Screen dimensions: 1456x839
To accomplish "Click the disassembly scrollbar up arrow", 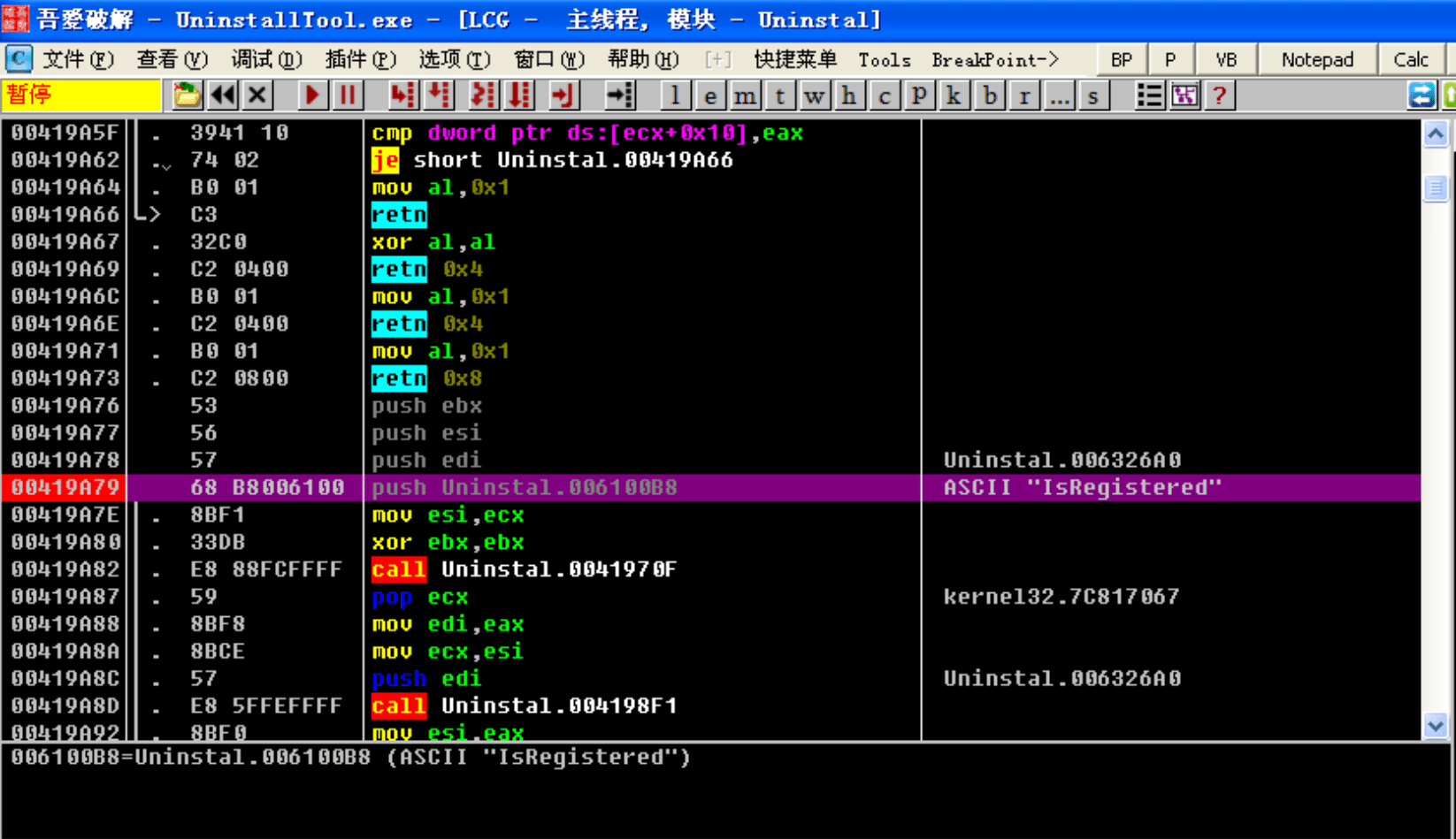I will click(x=1435, y=133).
